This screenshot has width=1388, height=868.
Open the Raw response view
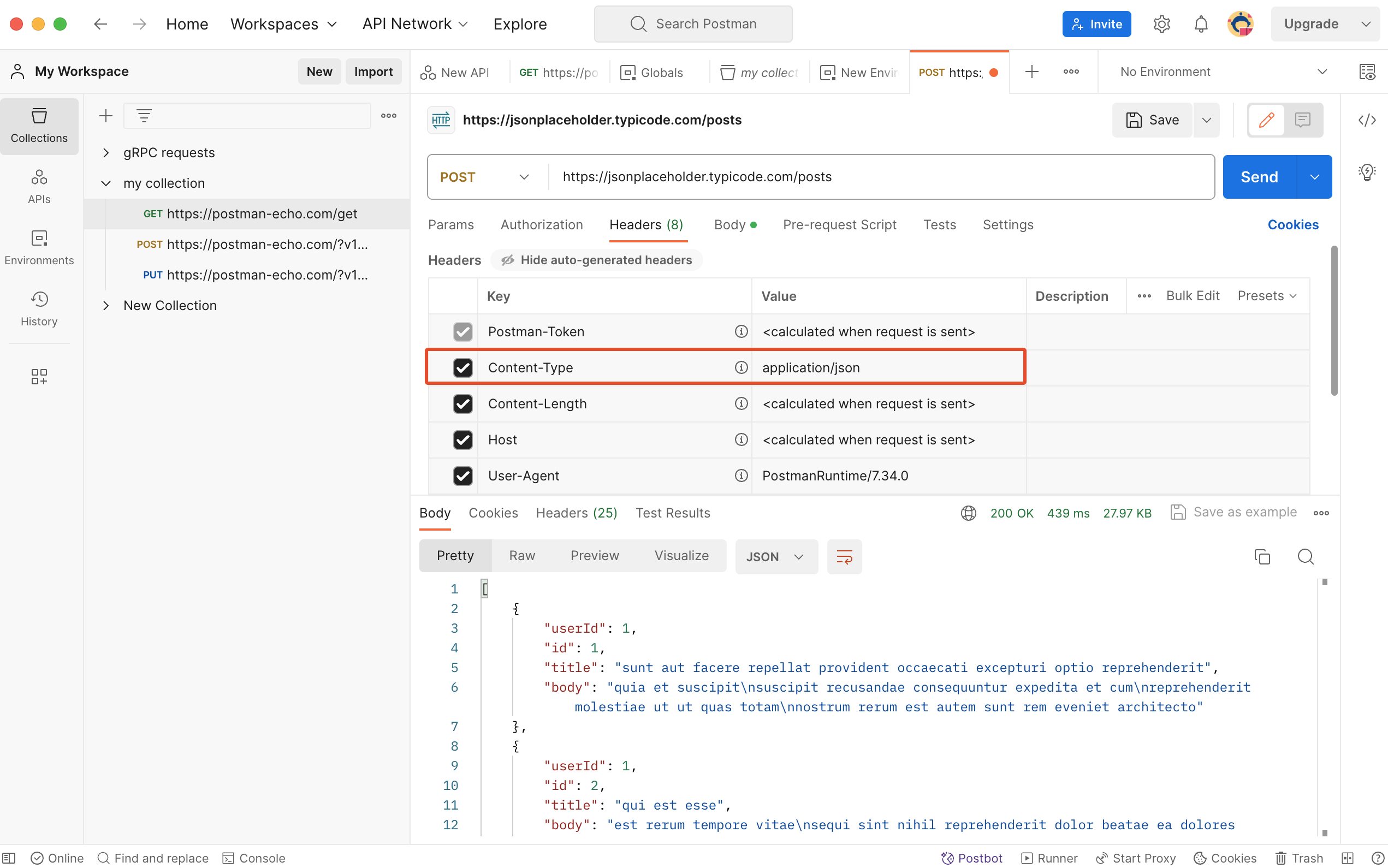pyautogui.click(x=521, y=555)
